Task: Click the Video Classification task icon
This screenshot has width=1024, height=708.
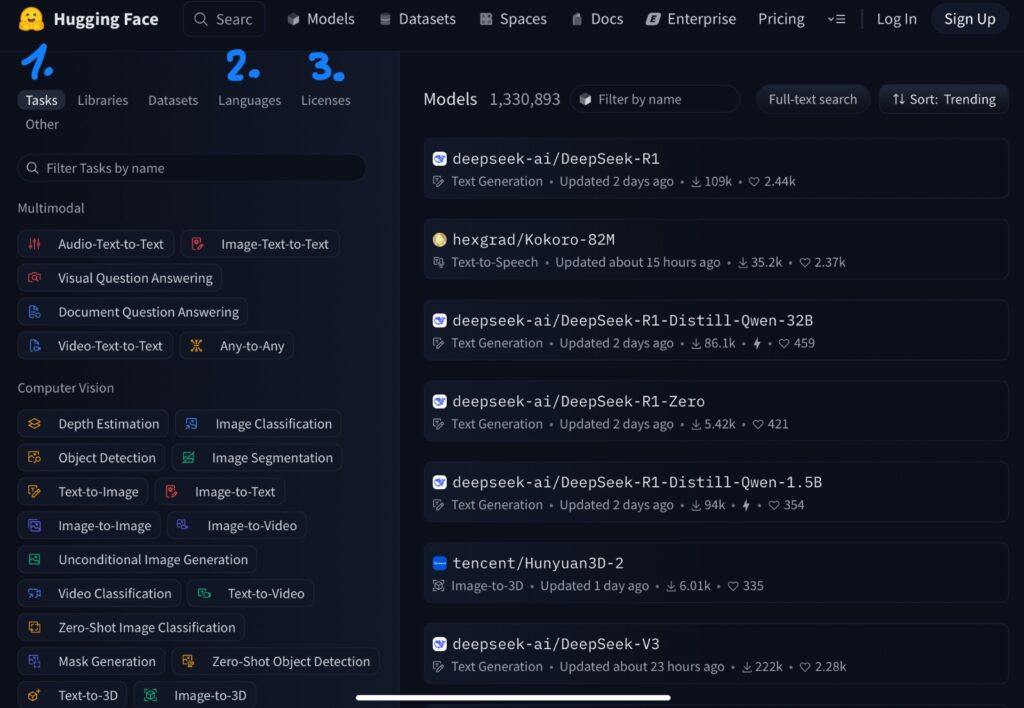Action: [x=35, y=594]
